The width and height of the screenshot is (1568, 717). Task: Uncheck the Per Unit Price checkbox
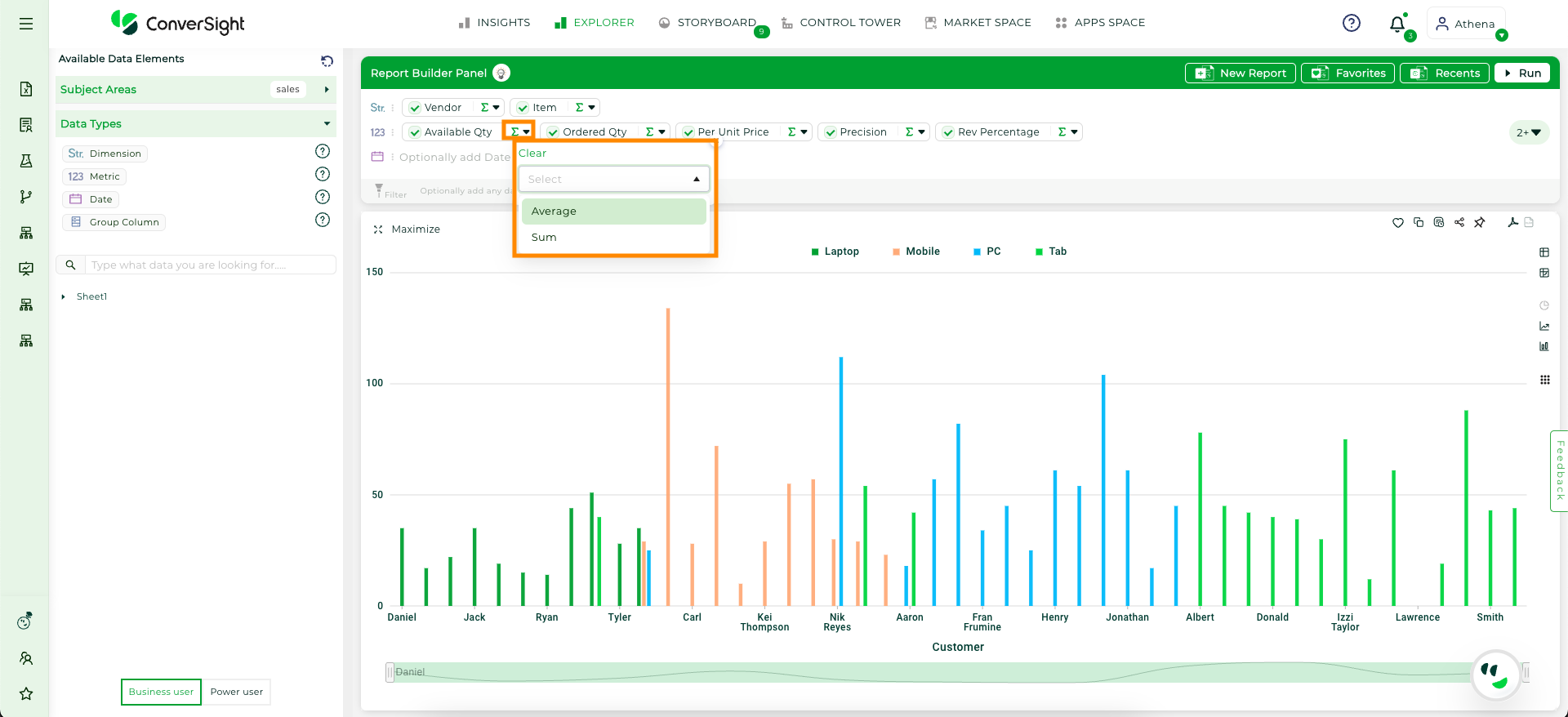click(x=688, y=132)
